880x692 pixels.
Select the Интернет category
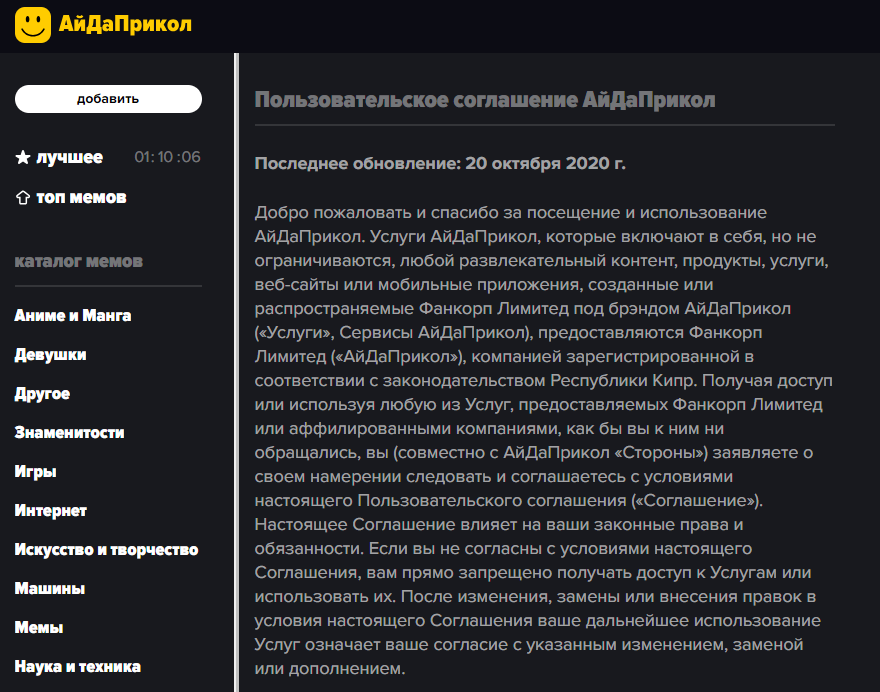51,511
